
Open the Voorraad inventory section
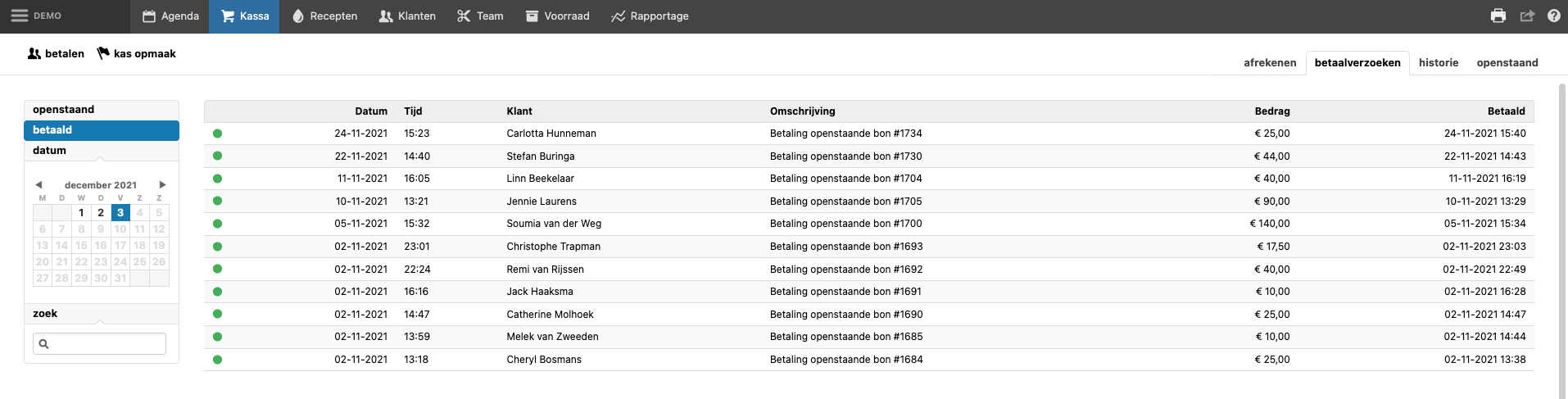click(557, 16)
